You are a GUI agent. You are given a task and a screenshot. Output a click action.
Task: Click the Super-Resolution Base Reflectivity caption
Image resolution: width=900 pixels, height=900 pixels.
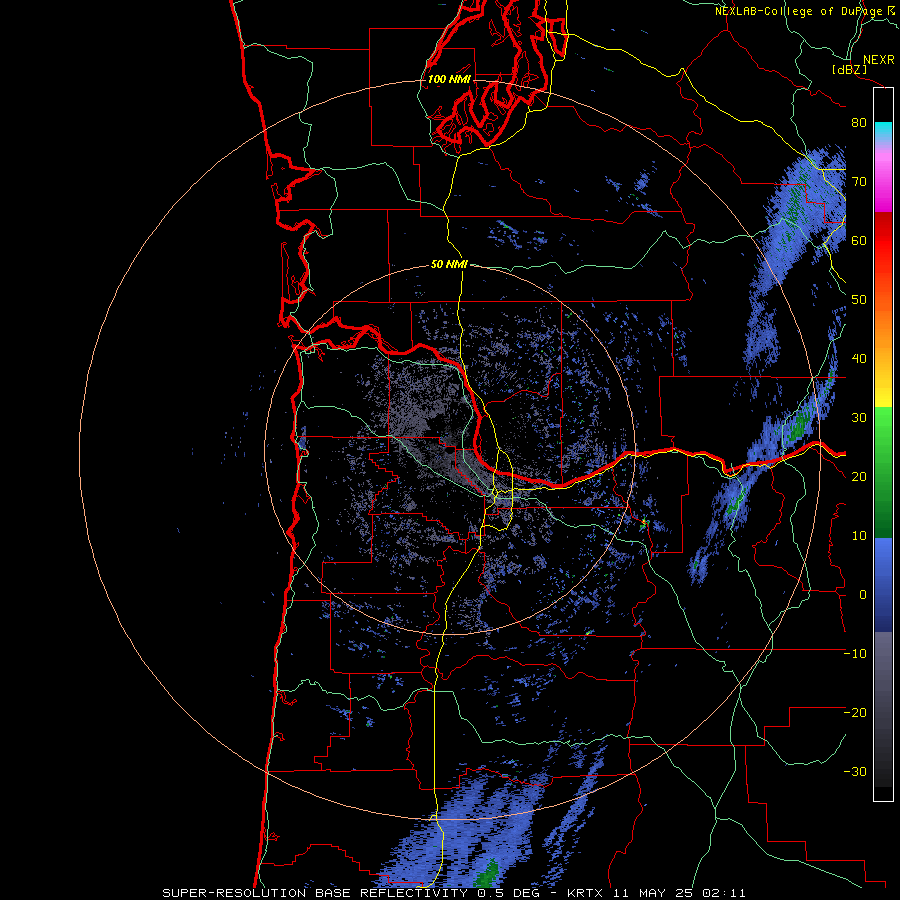315,893
